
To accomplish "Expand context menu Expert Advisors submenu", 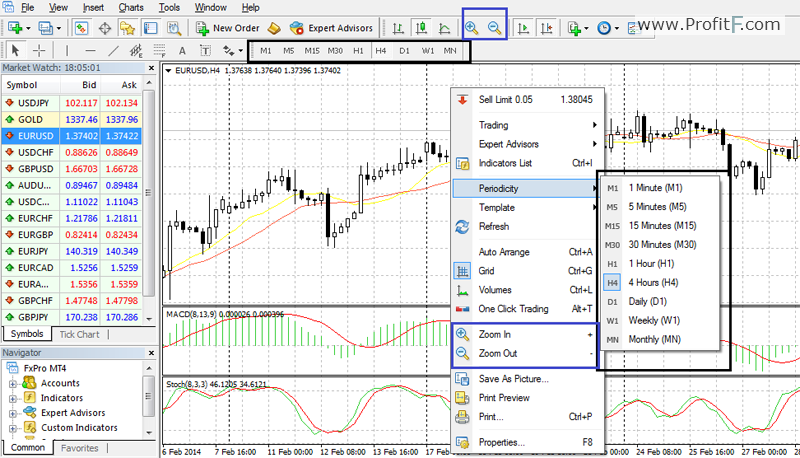I will tap(528, 144).
